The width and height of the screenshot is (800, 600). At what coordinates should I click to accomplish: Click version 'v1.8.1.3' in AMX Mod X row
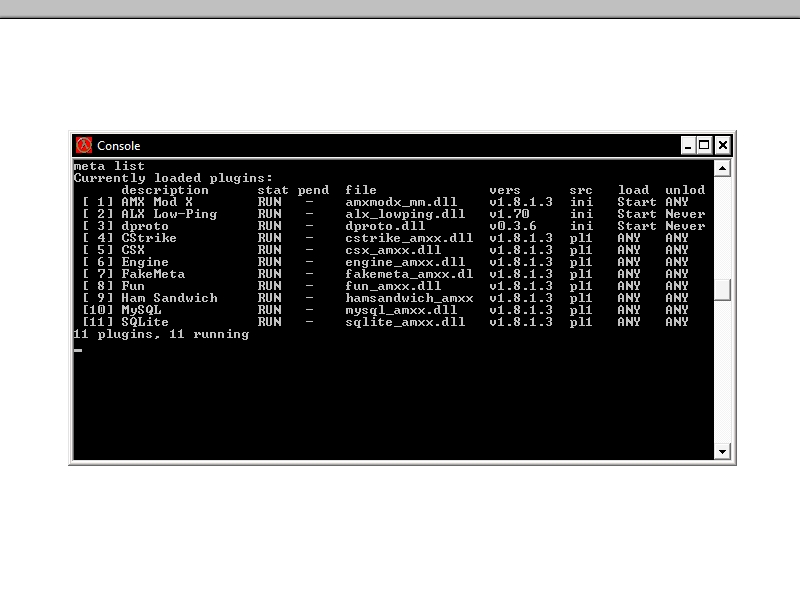(521, 202)
